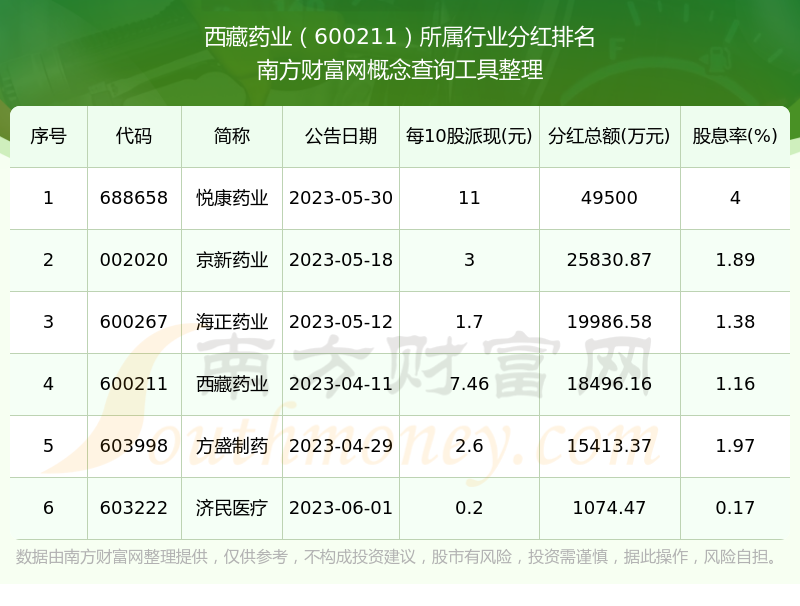Click announcement date 2023-06-01
Screen dimensions: 800x606
[x=341, y=508]
